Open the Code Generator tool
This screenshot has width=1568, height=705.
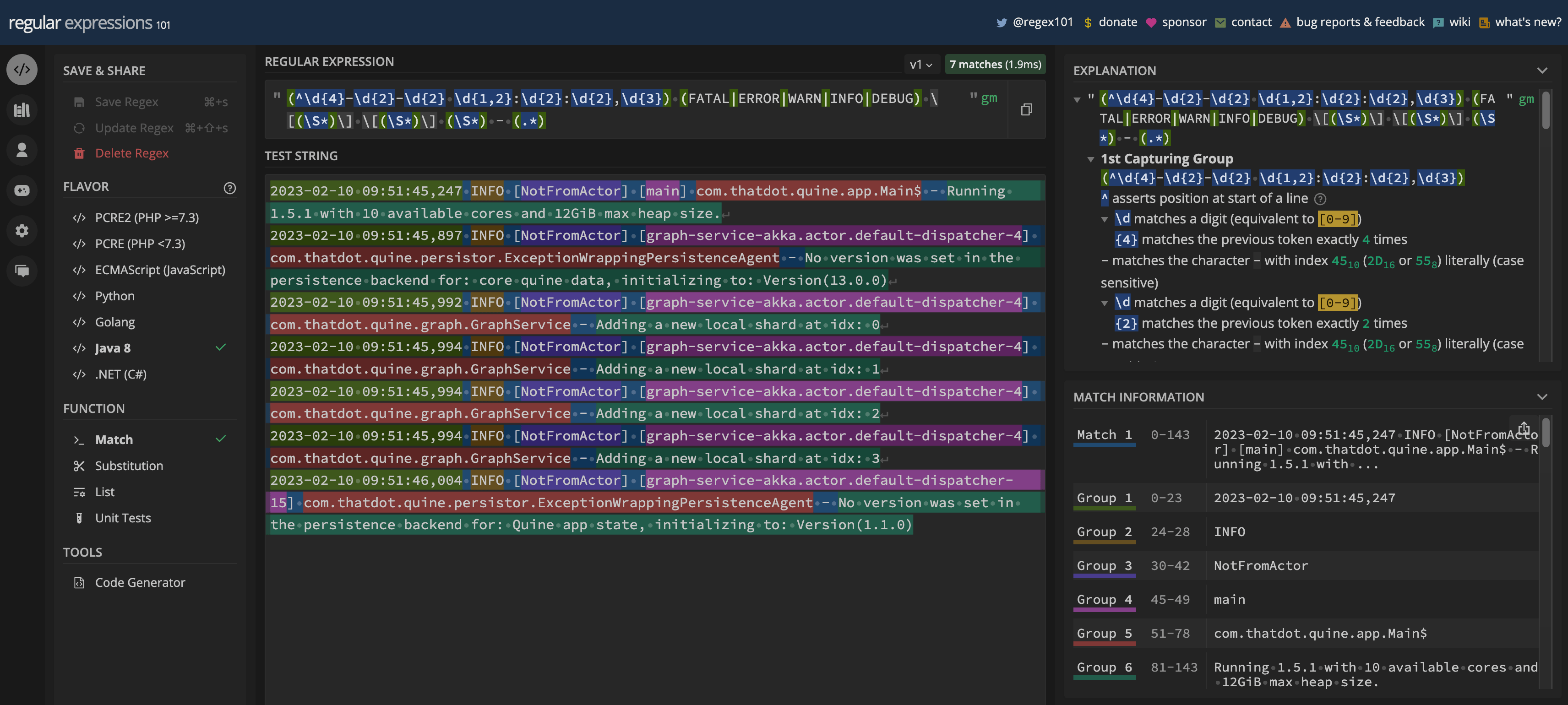click(139, 583)
